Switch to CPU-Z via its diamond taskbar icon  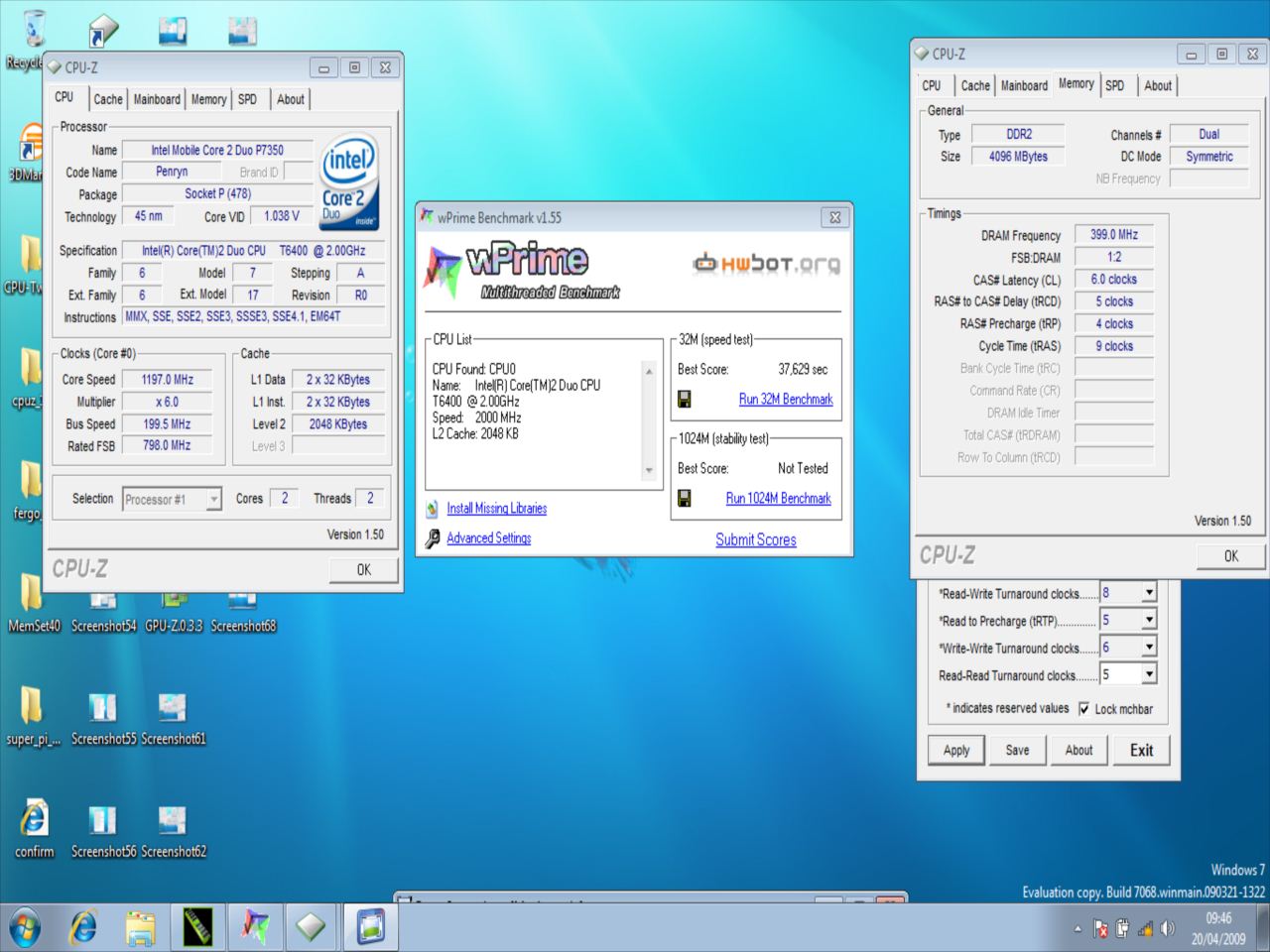311,928
